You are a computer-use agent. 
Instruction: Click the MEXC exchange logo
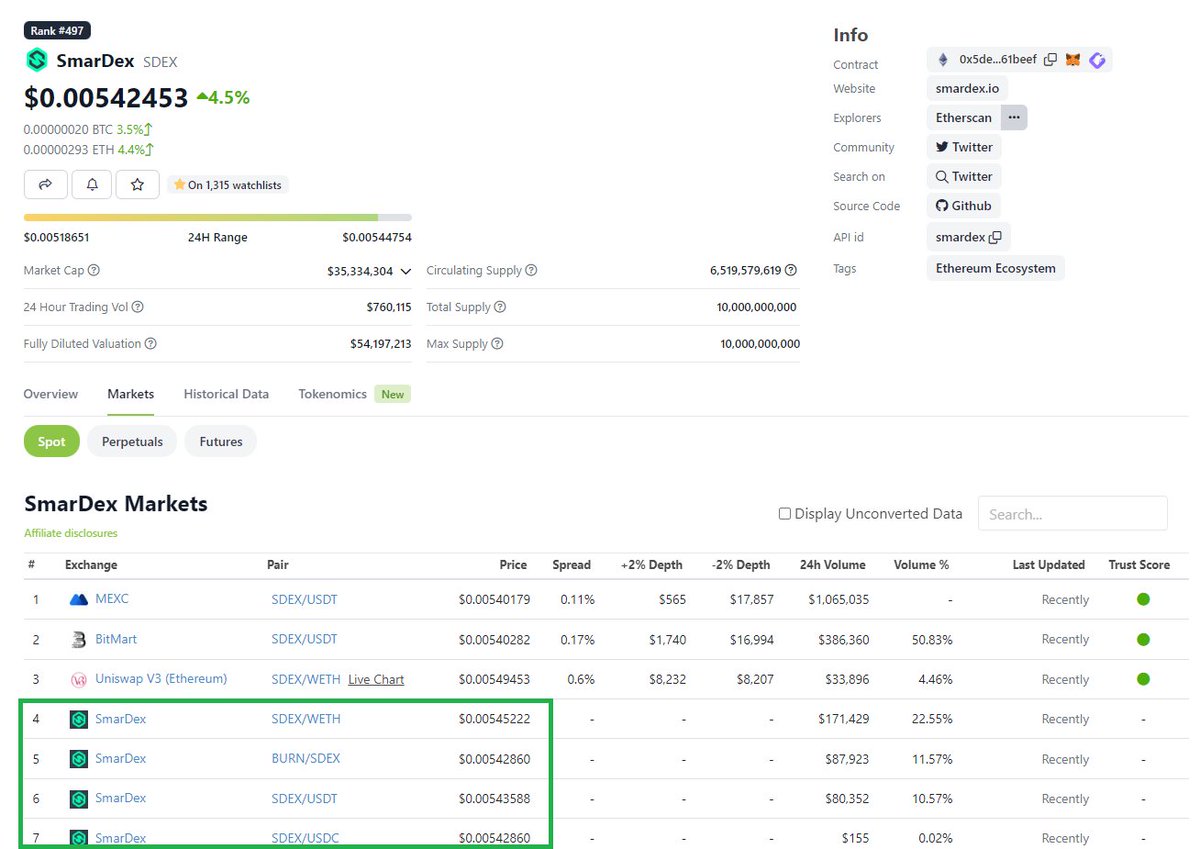79,599
